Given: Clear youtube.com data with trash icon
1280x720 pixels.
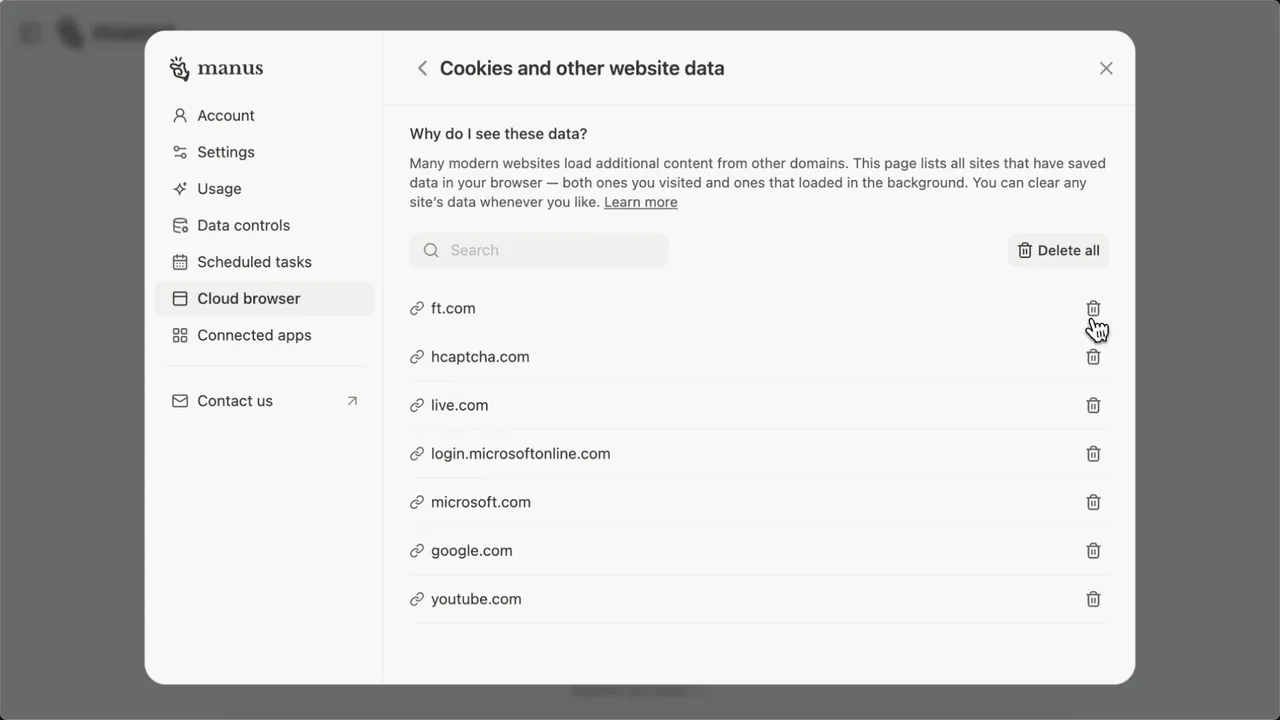Looking at the screenshot, I should coord(1093,599).
